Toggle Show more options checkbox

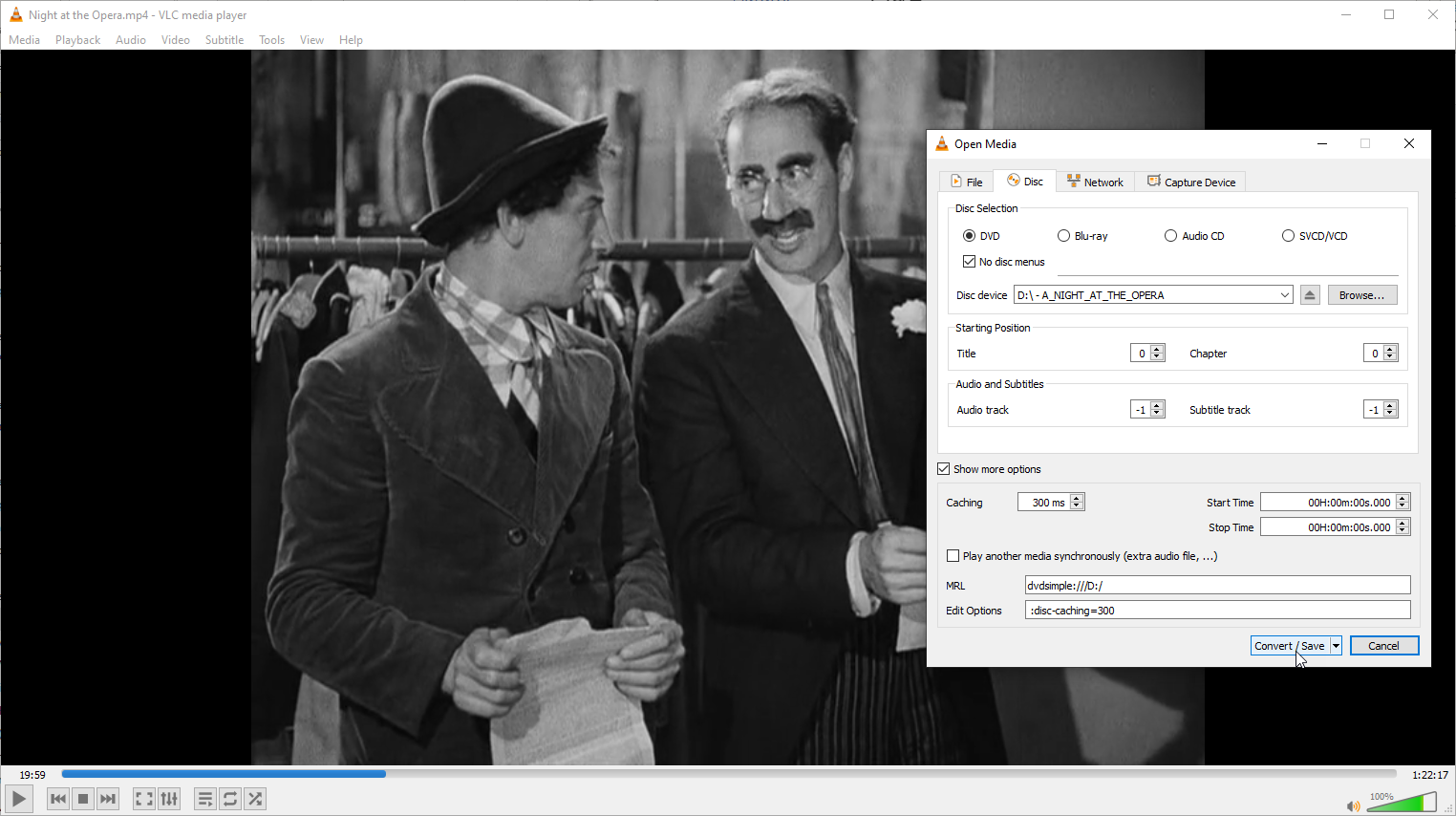pos(944,469)
